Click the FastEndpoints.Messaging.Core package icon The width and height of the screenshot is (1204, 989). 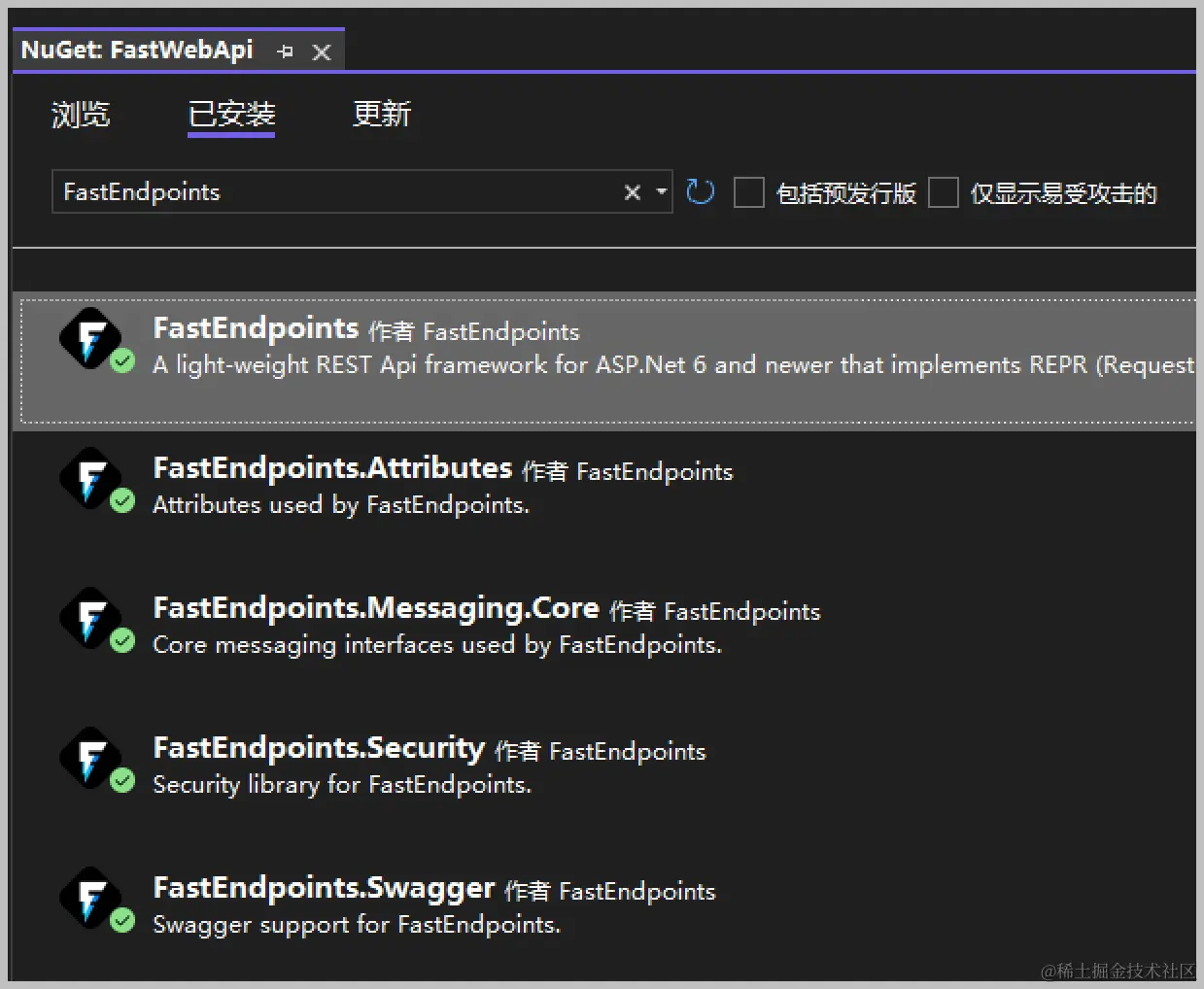point(90,619)
